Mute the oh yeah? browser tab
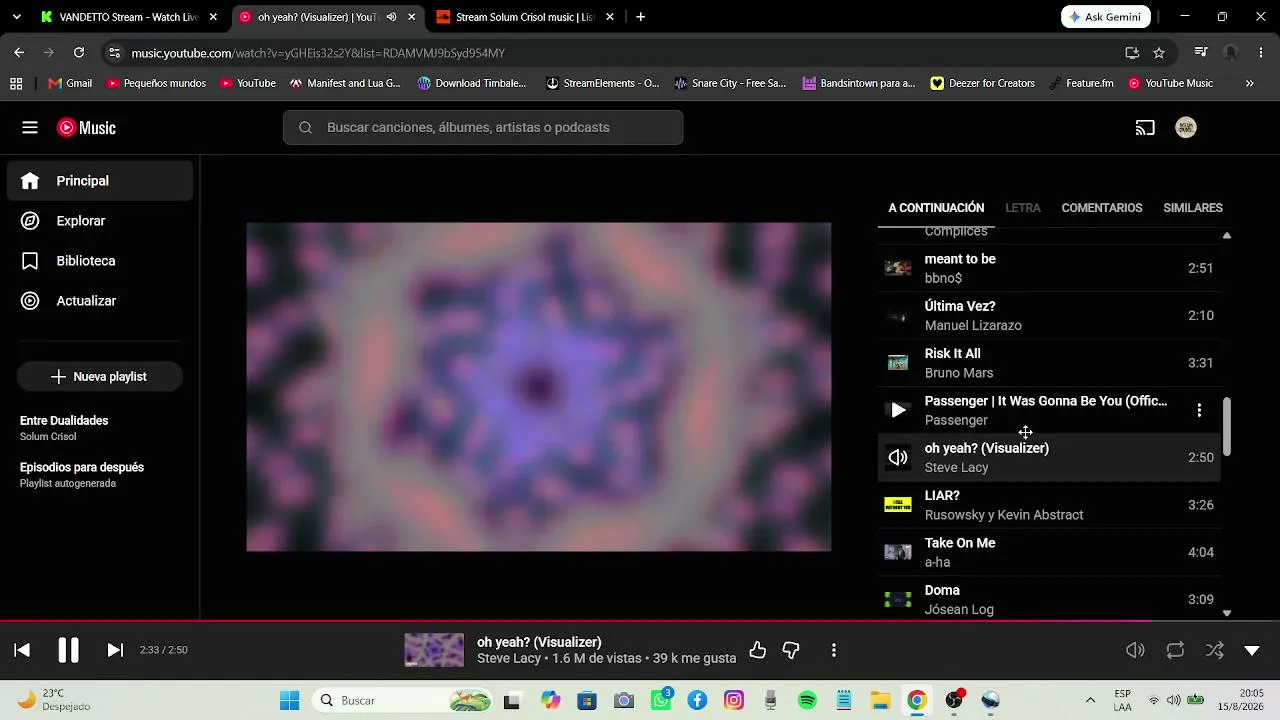 pos(391,17)
